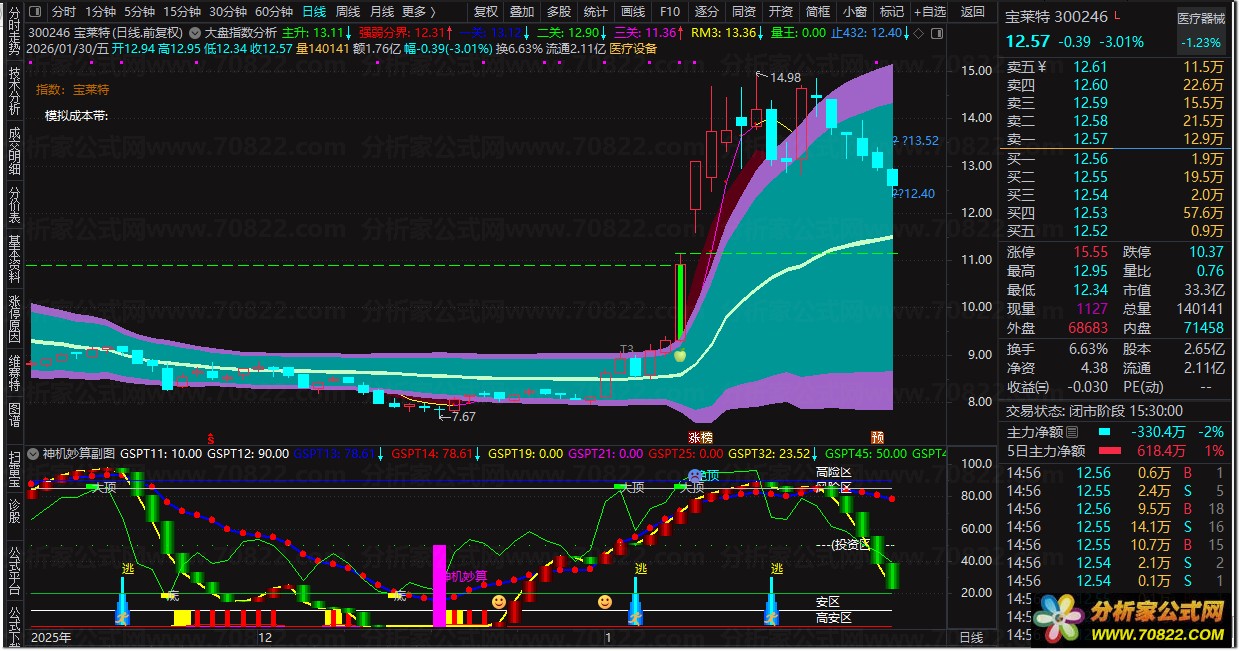
Task: Click the 交易状态 status line
Action: (1094, 410)
